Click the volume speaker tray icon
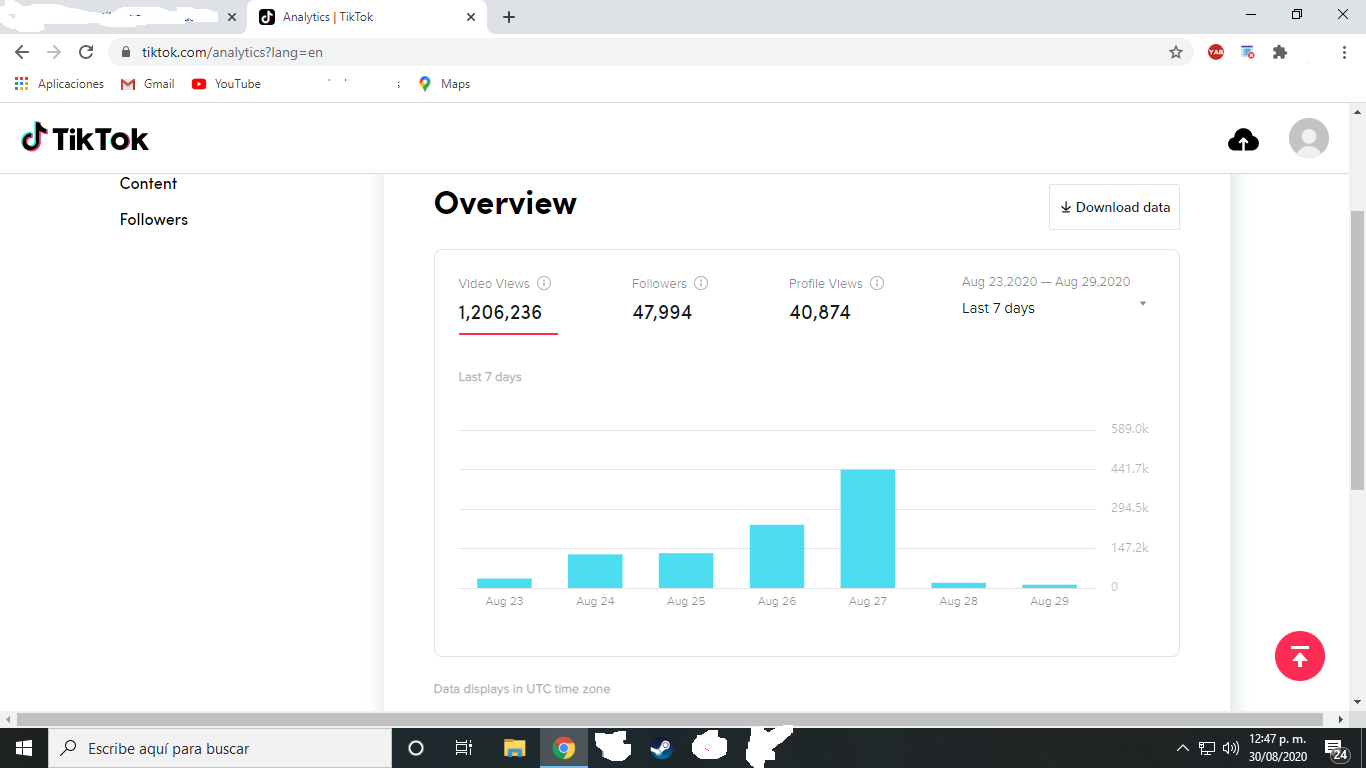 [1231, 748]
